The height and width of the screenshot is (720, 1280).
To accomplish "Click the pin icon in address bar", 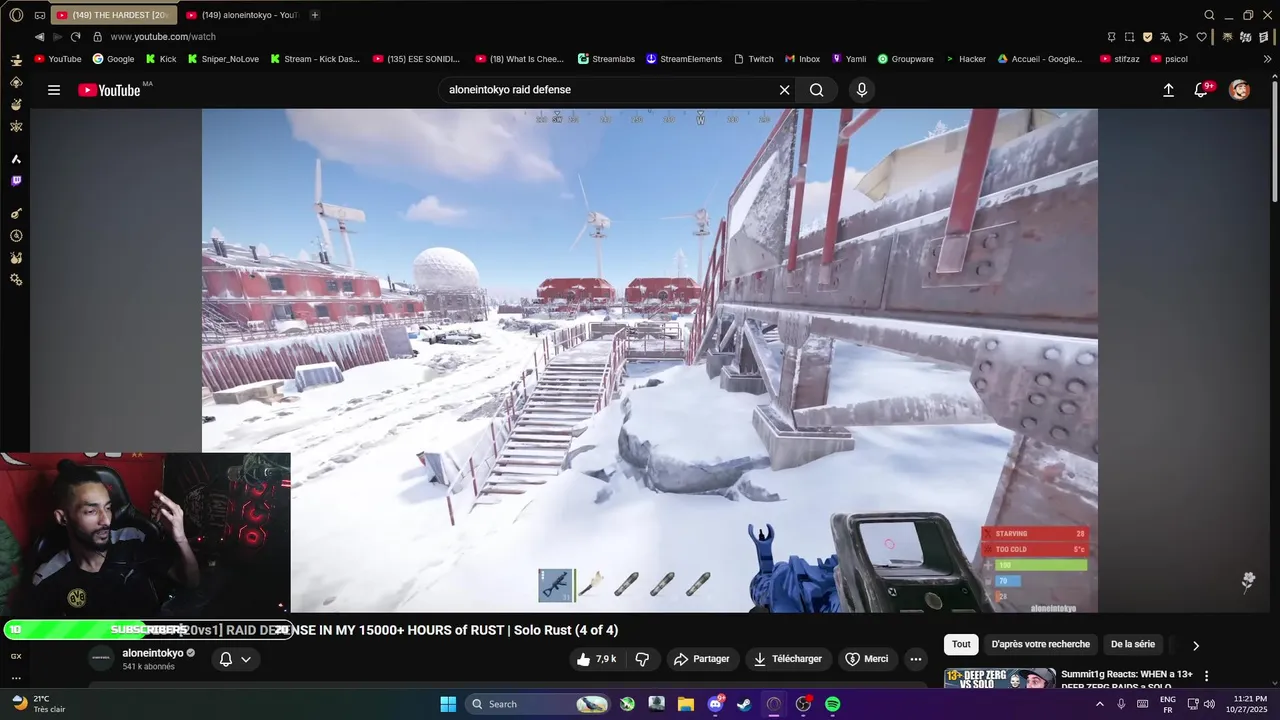I will 1111,37.
